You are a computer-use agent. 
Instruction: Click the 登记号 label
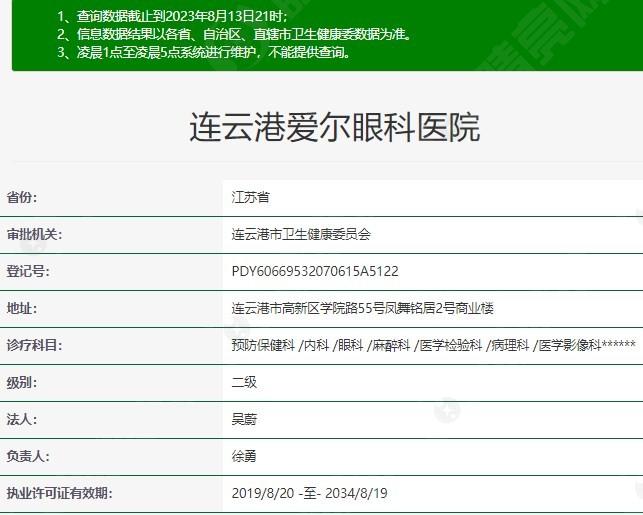(28, 271)
